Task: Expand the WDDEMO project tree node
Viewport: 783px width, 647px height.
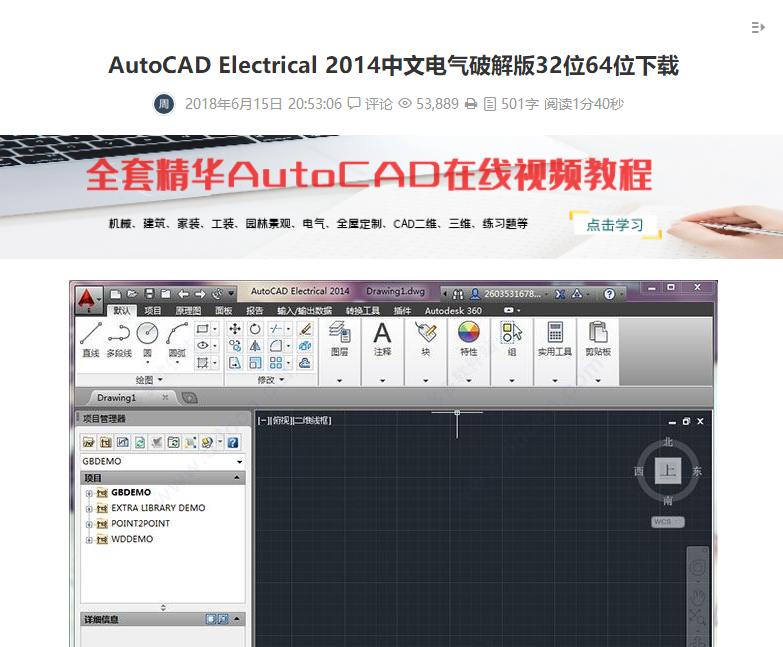Action: 89,540
